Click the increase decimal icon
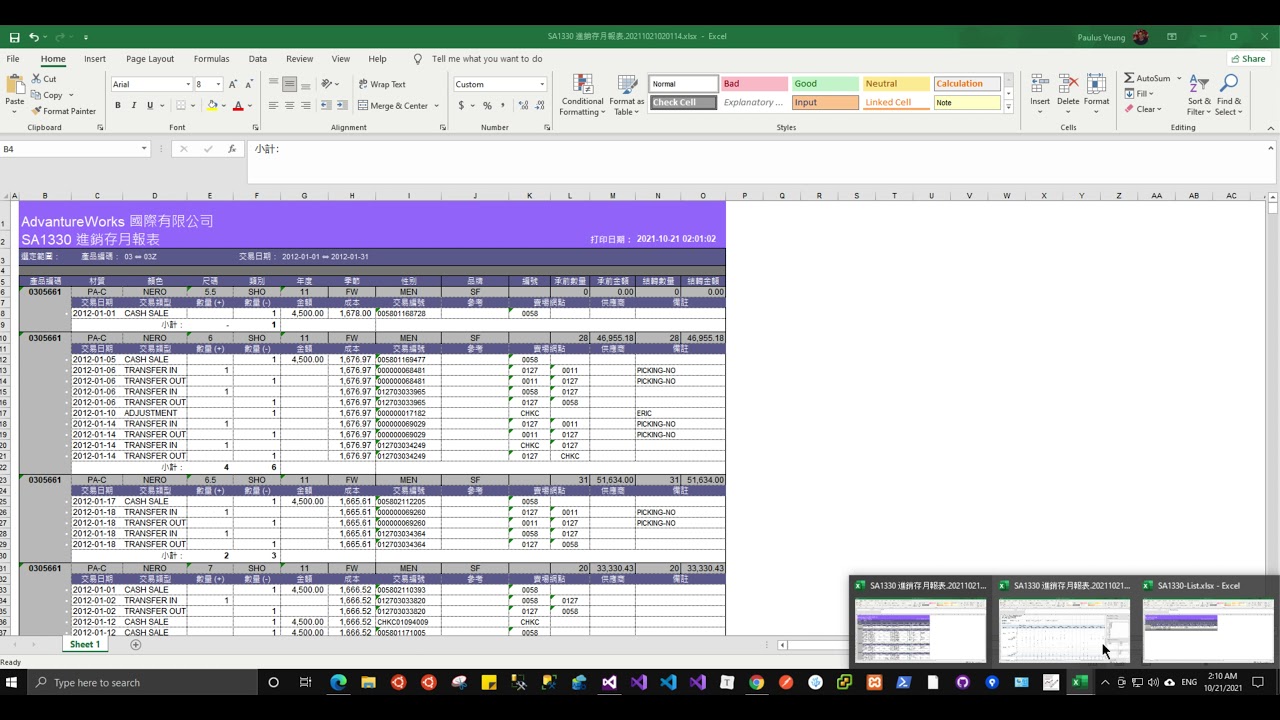 pyautogui.click(x=523, y=105)
